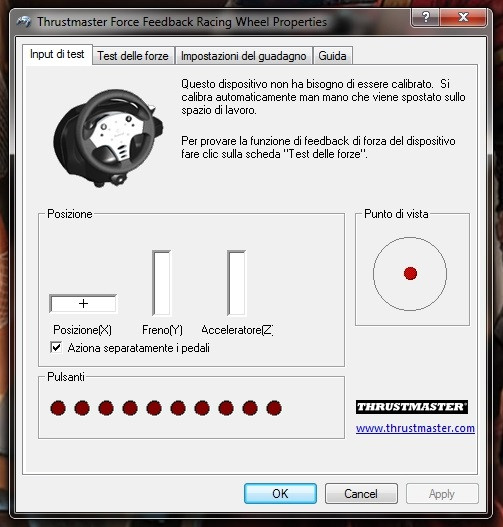Screen dimensions: 503x527
Task: Click the fifth red button indicator
Action: click(x=154, y=408)
